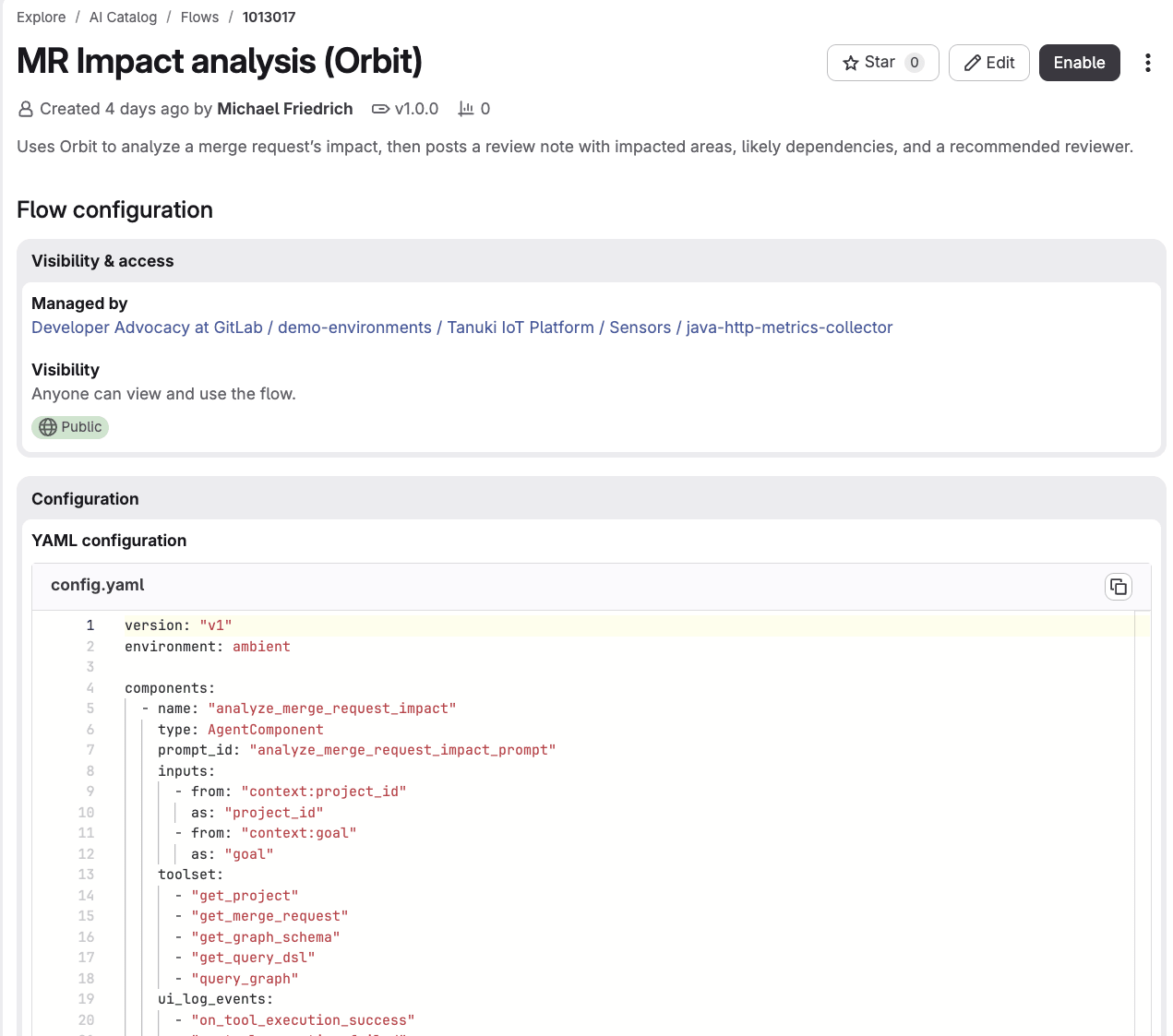1173x1036 pixels.
Task: Enable the flow
Action: click(x=1080, y=63)
